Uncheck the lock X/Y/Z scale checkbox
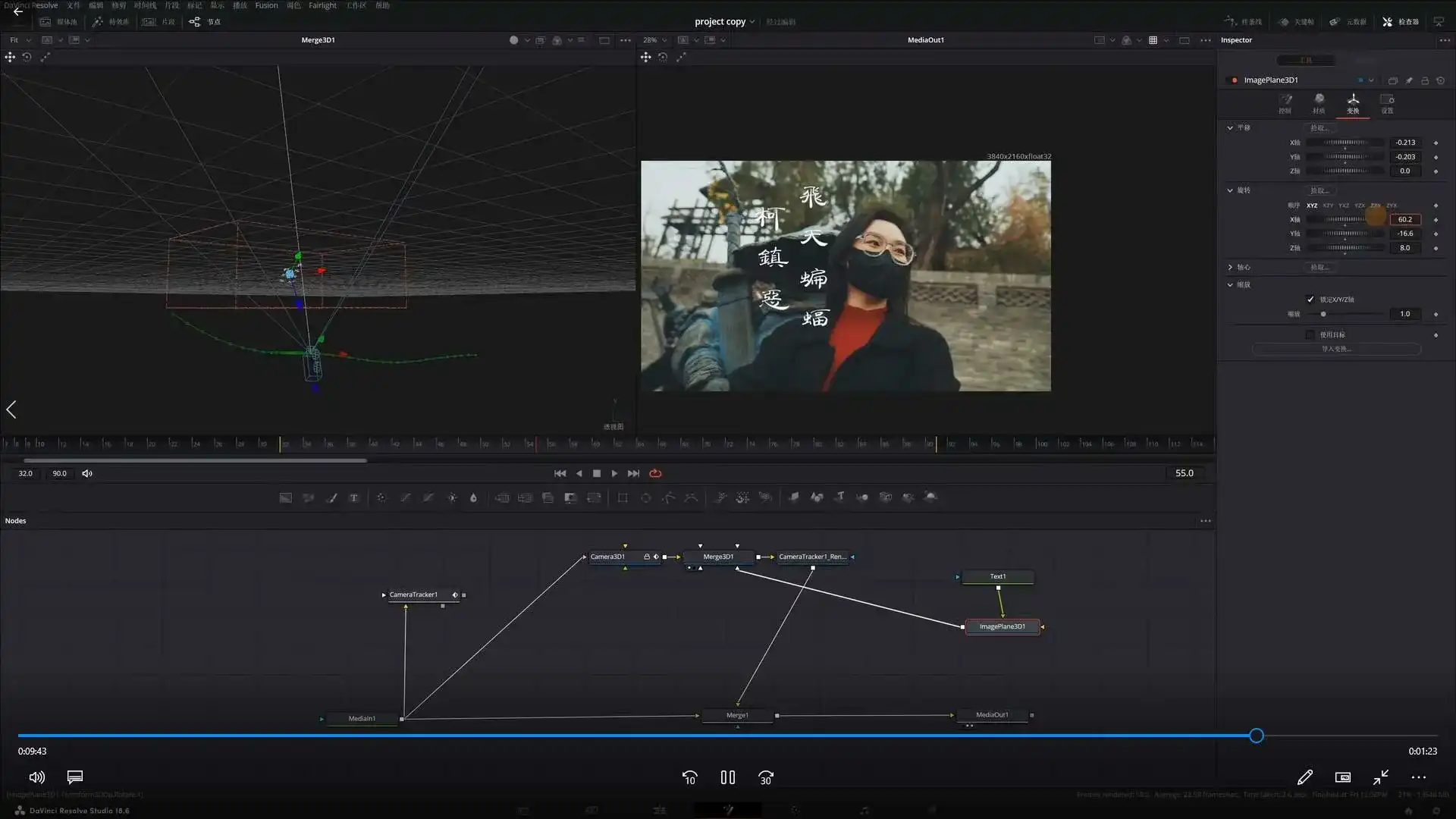This screenshot has height=819, width=1456. [x=1310, y=300]
